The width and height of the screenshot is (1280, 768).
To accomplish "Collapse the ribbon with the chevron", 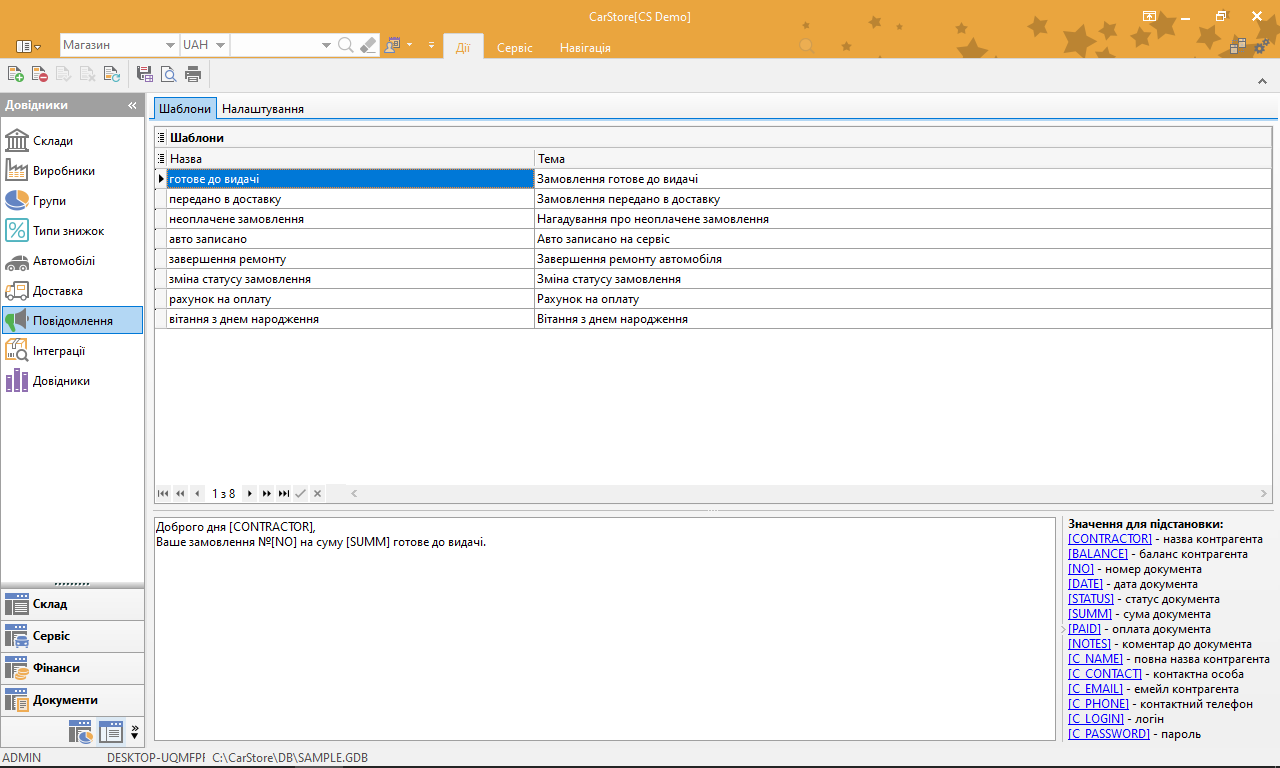I will tap(1263, 81).
